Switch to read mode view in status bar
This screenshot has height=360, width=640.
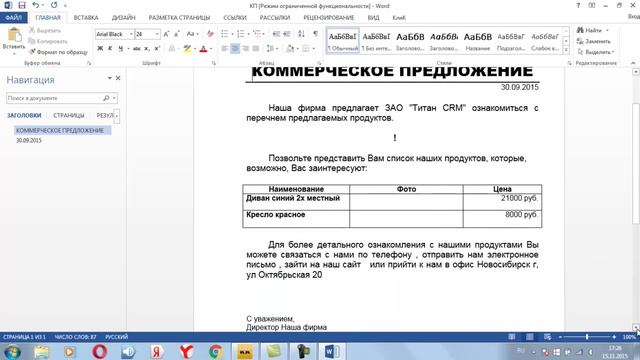(512, 337)
